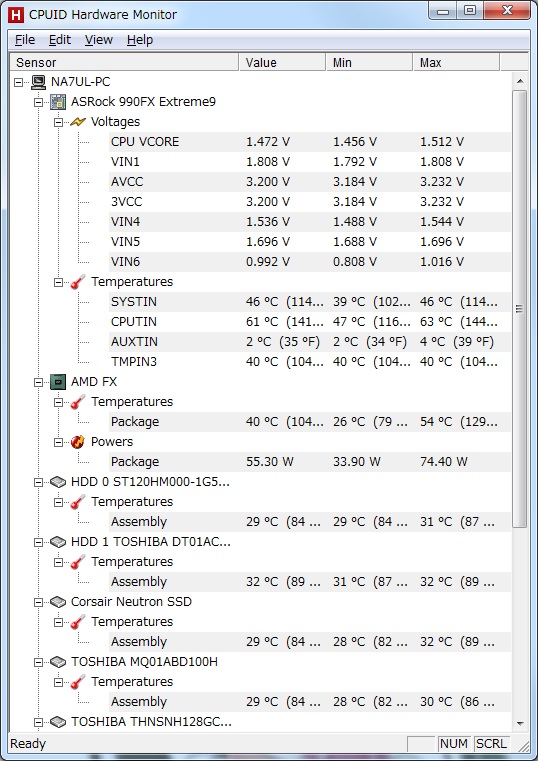Select the SYSTIN temperature row

[310, 302]
